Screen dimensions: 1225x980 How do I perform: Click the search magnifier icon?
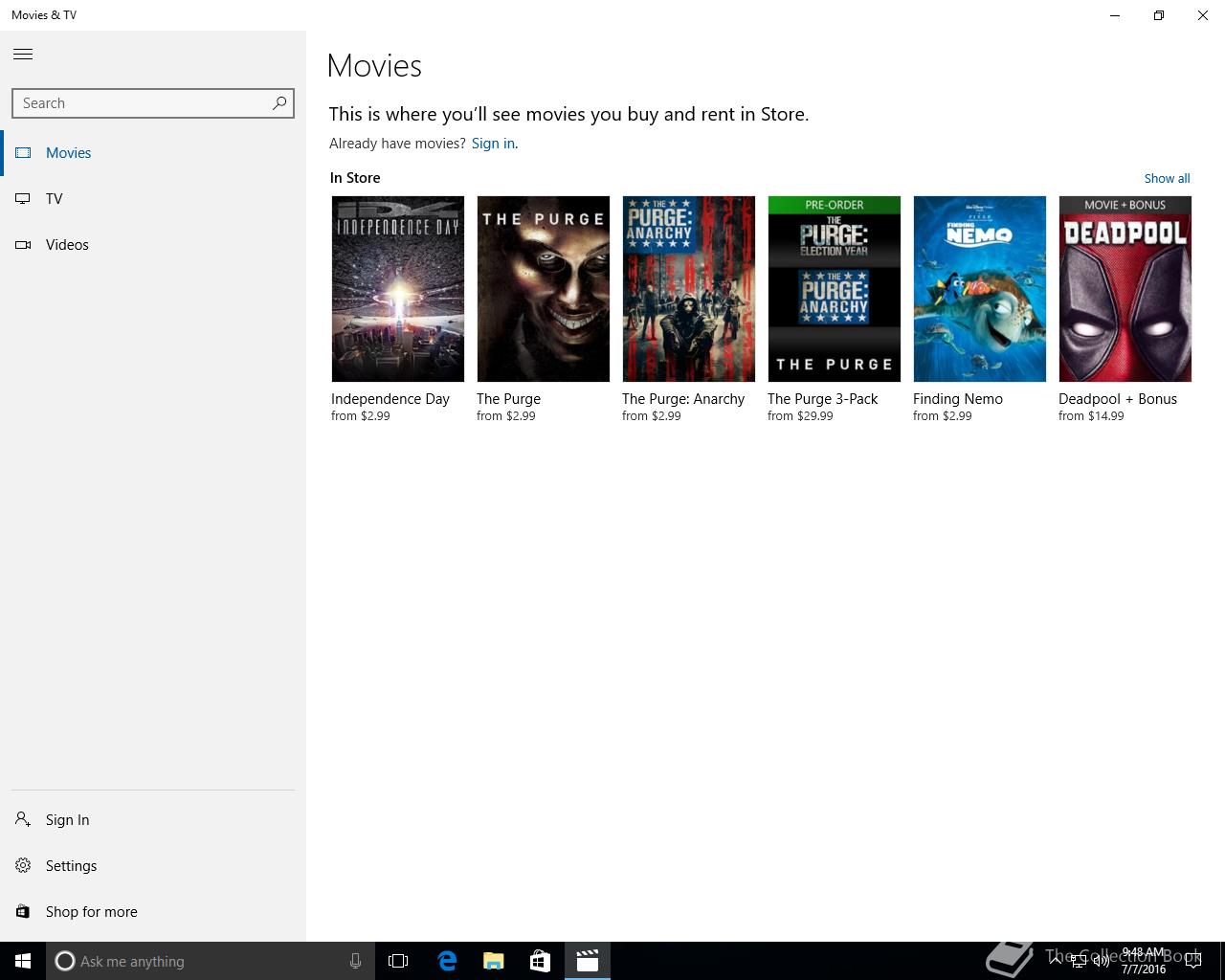278,103
